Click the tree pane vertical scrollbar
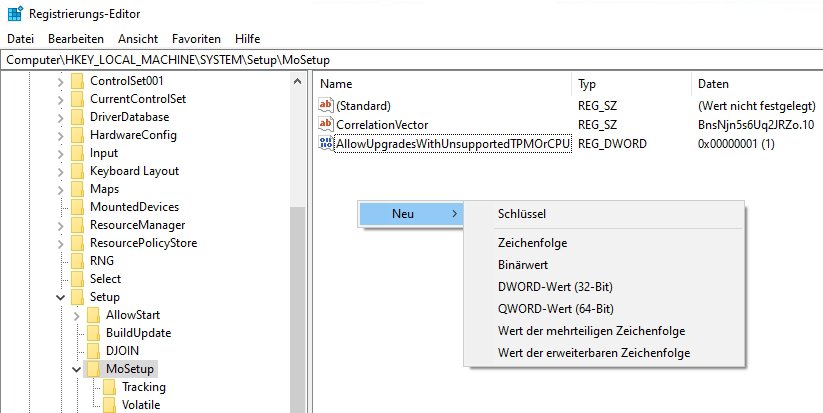This screenshot has width=823, height=413. (297, 300)
